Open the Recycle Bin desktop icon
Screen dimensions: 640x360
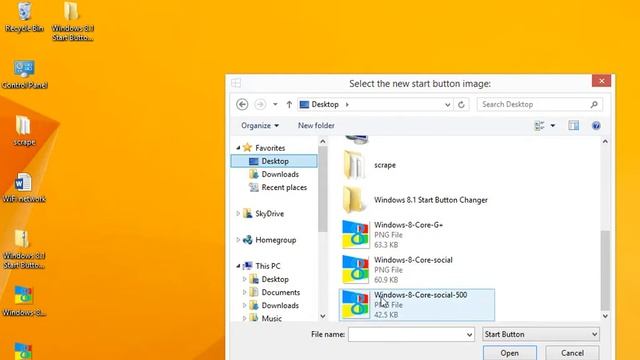24,17
